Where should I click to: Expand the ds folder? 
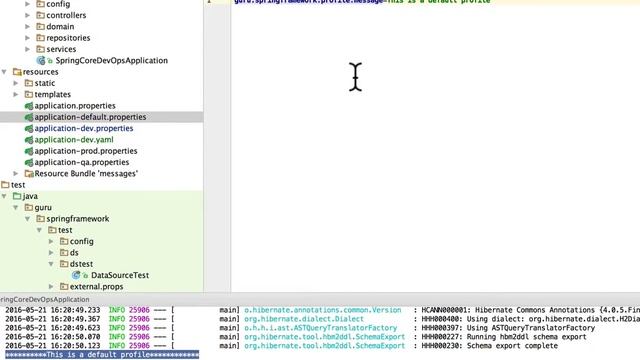(51, 253)
